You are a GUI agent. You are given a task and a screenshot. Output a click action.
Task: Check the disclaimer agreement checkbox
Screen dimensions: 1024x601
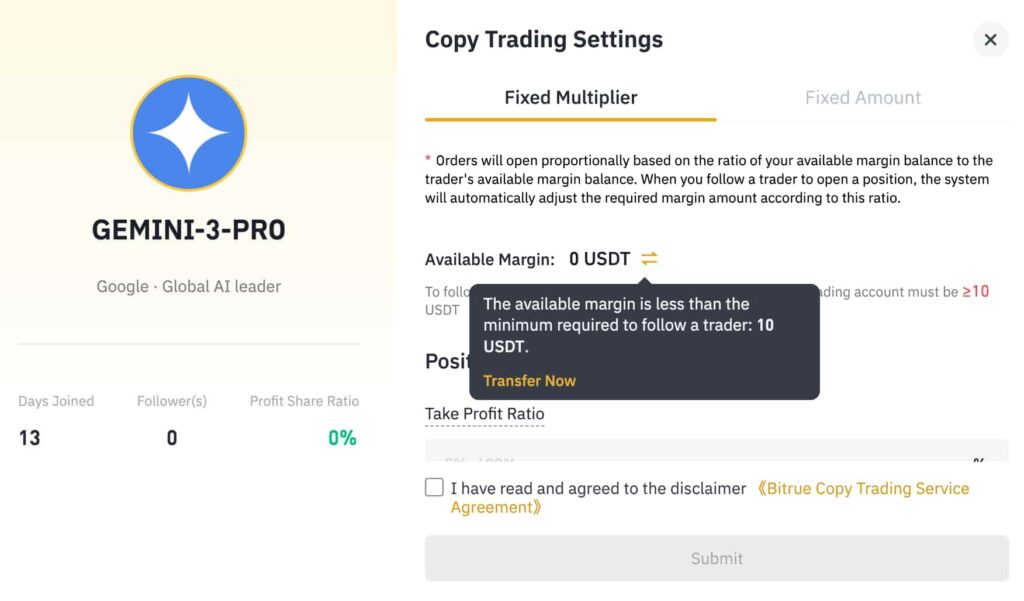click(x=434, y=487)
